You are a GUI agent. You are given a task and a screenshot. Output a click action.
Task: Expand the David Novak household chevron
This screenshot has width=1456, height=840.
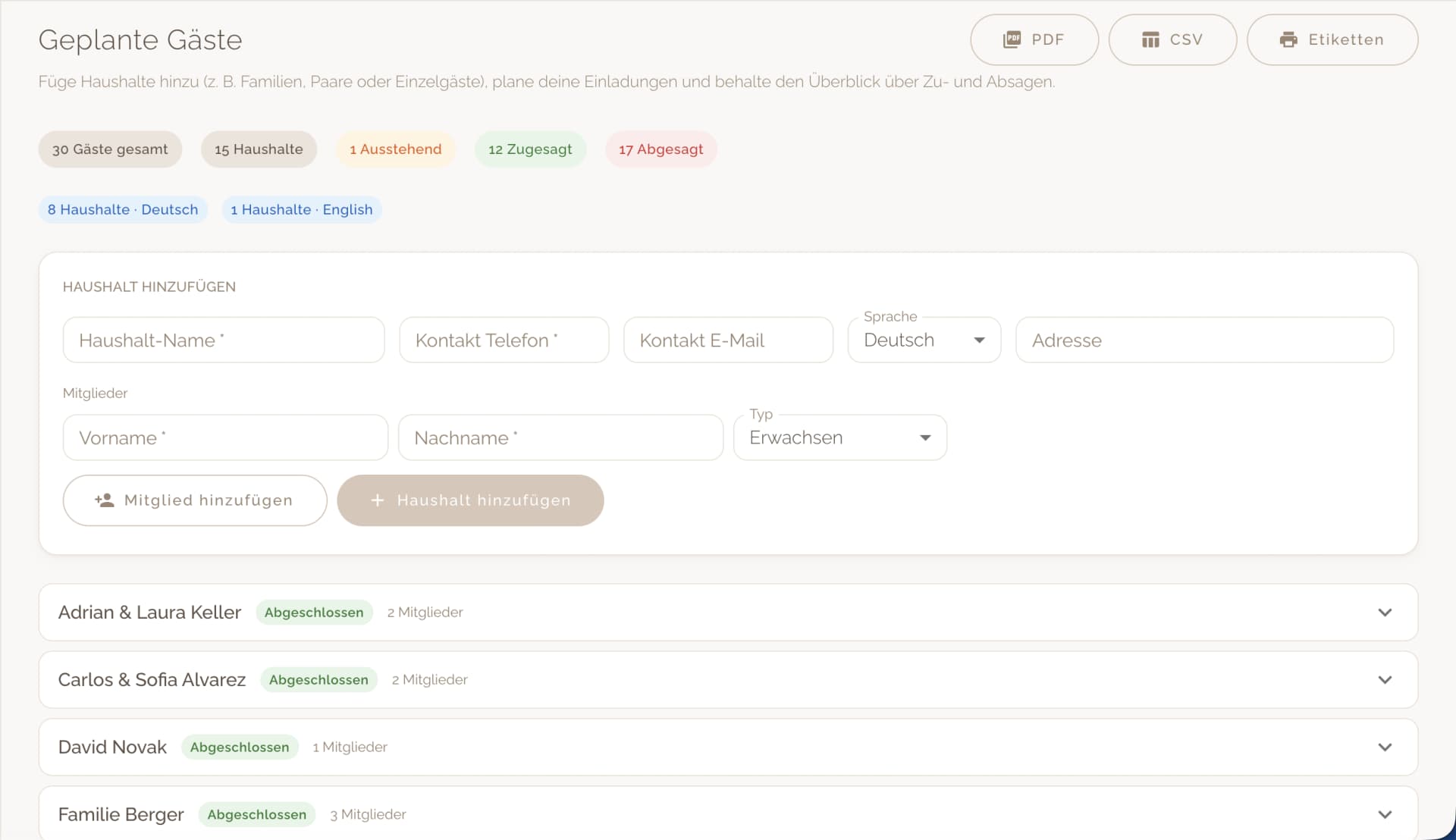(1385, 748)
